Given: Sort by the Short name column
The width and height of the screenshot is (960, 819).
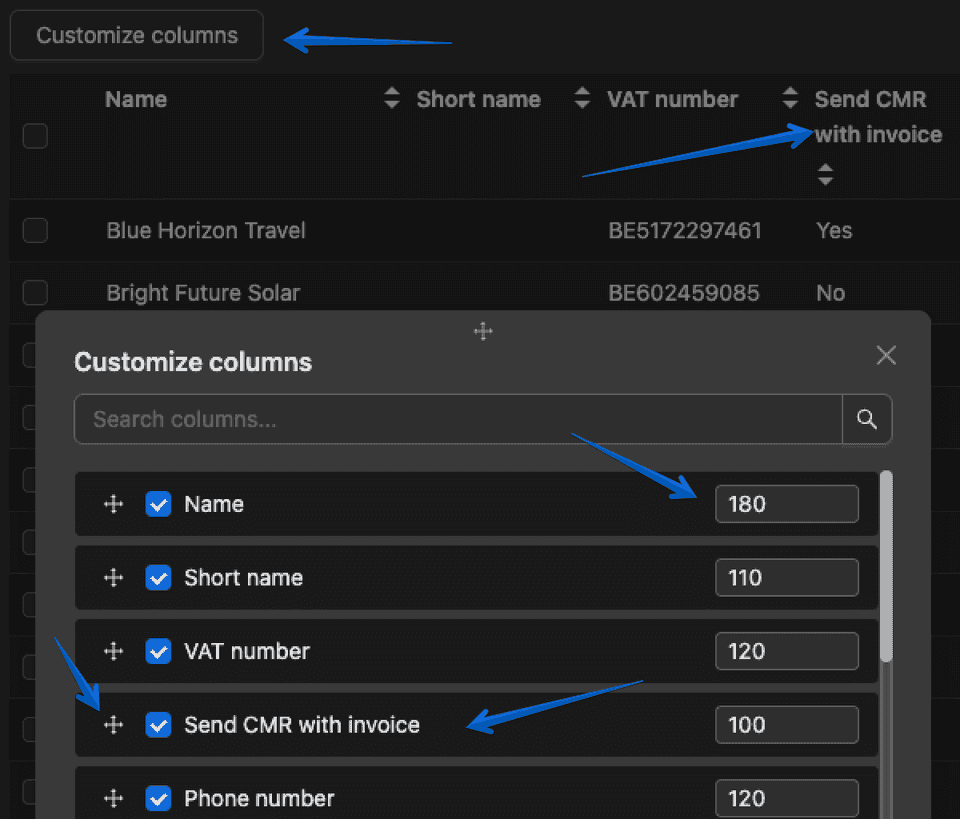Looking at the screenshot, I should point(582,98).
